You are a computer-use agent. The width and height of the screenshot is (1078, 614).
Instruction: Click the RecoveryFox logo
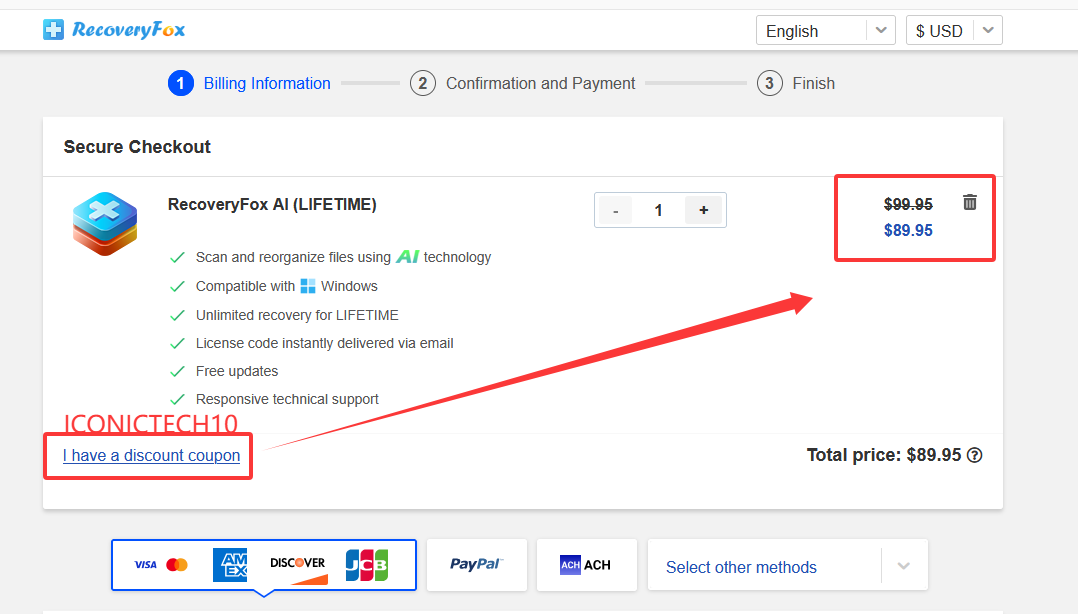114,30
